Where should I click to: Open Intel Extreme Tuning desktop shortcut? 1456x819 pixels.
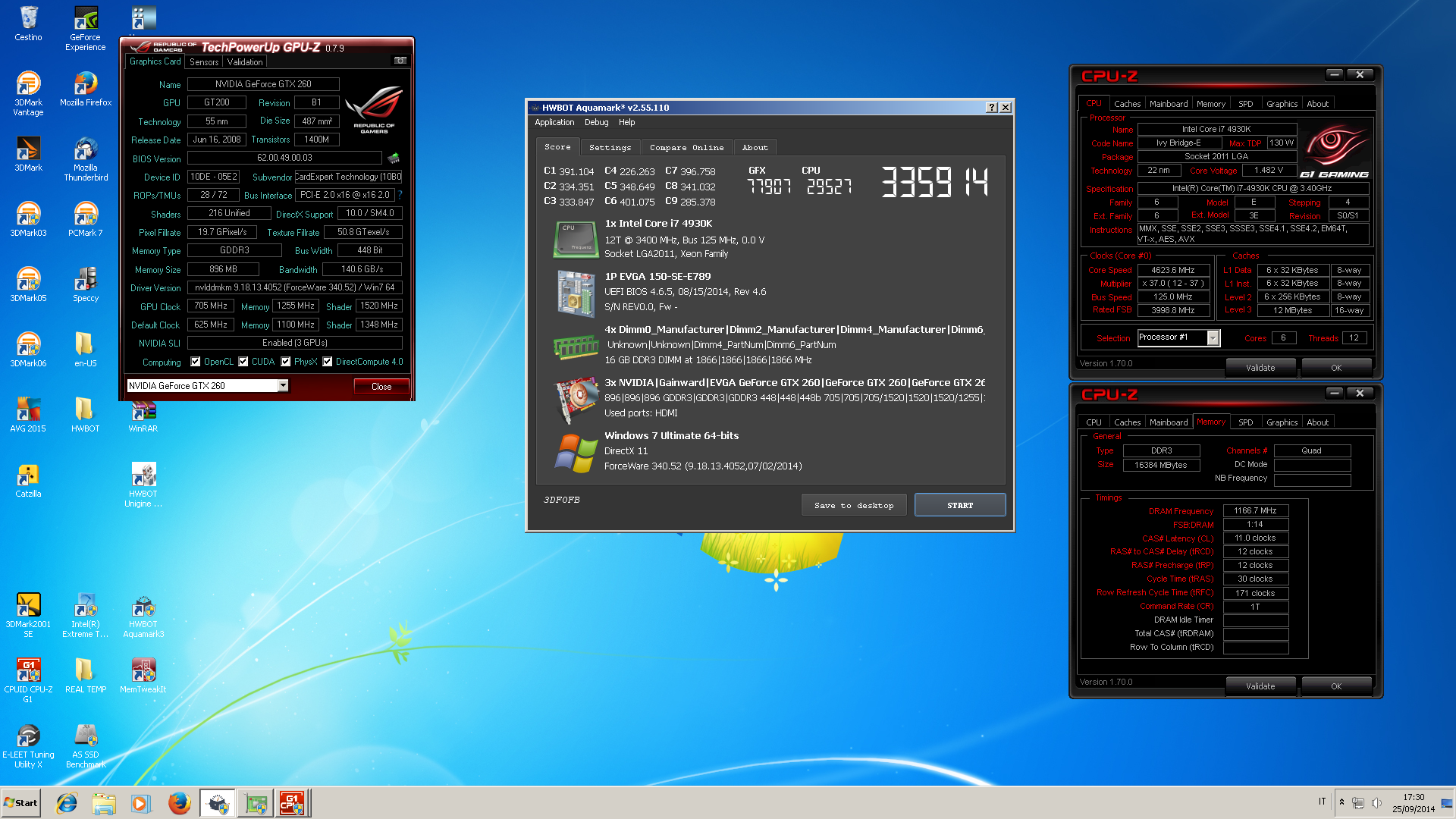86,614
